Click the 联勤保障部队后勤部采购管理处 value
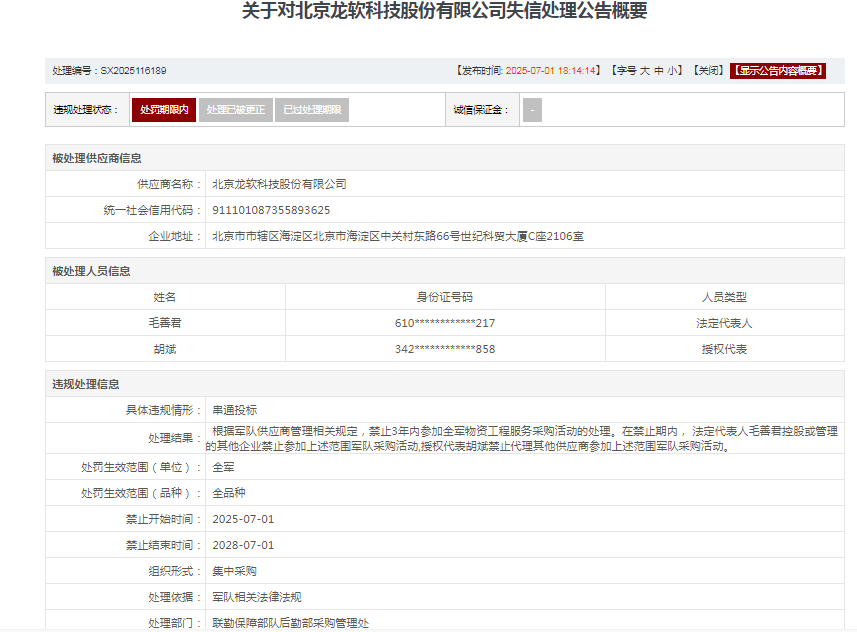Image resolution: width=857 pixels, height=632 pixels. (291, 623)
